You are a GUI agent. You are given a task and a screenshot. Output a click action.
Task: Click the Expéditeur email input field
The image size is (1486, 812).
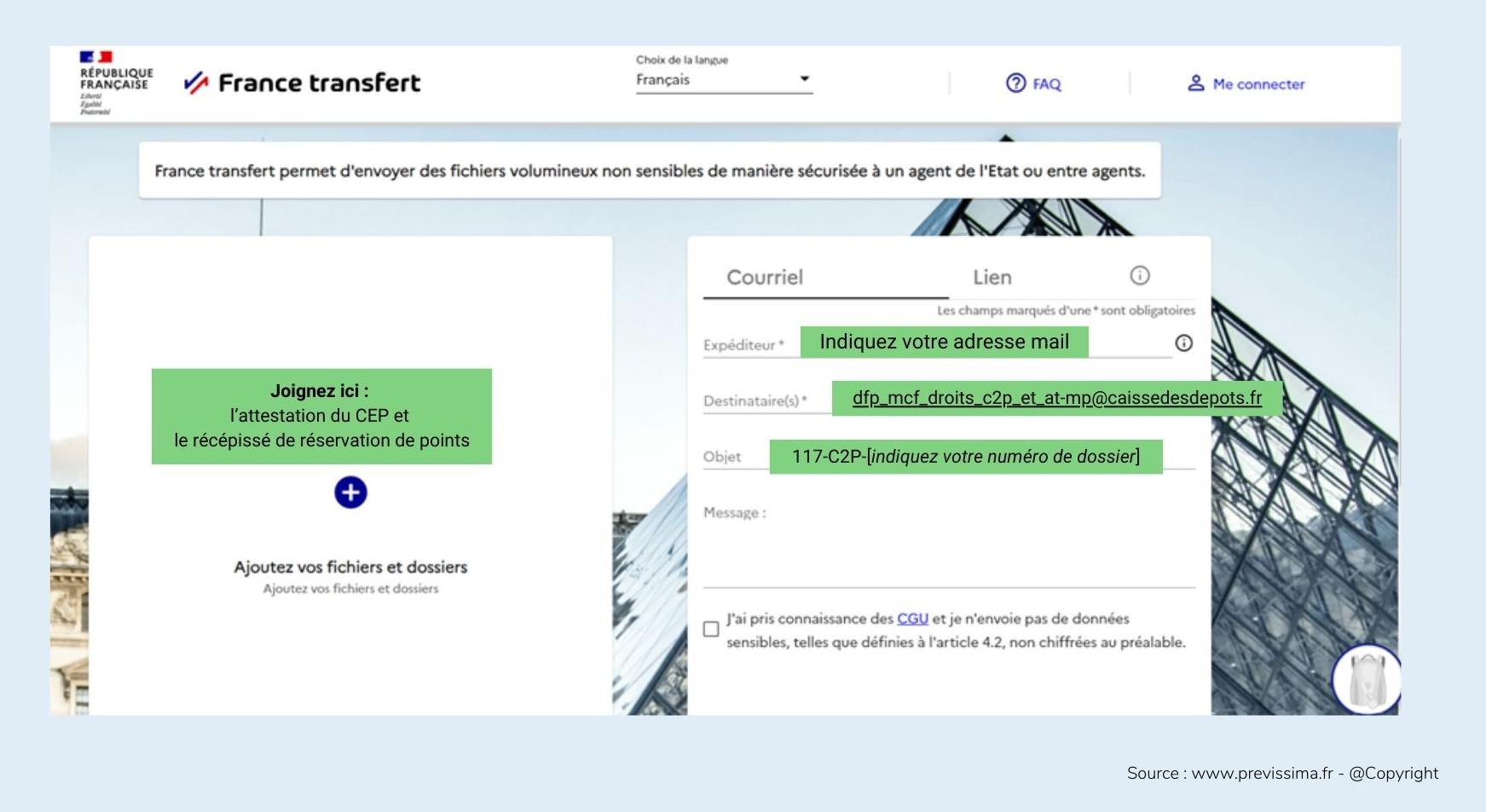pyautogui.click(x=944, y=343)
